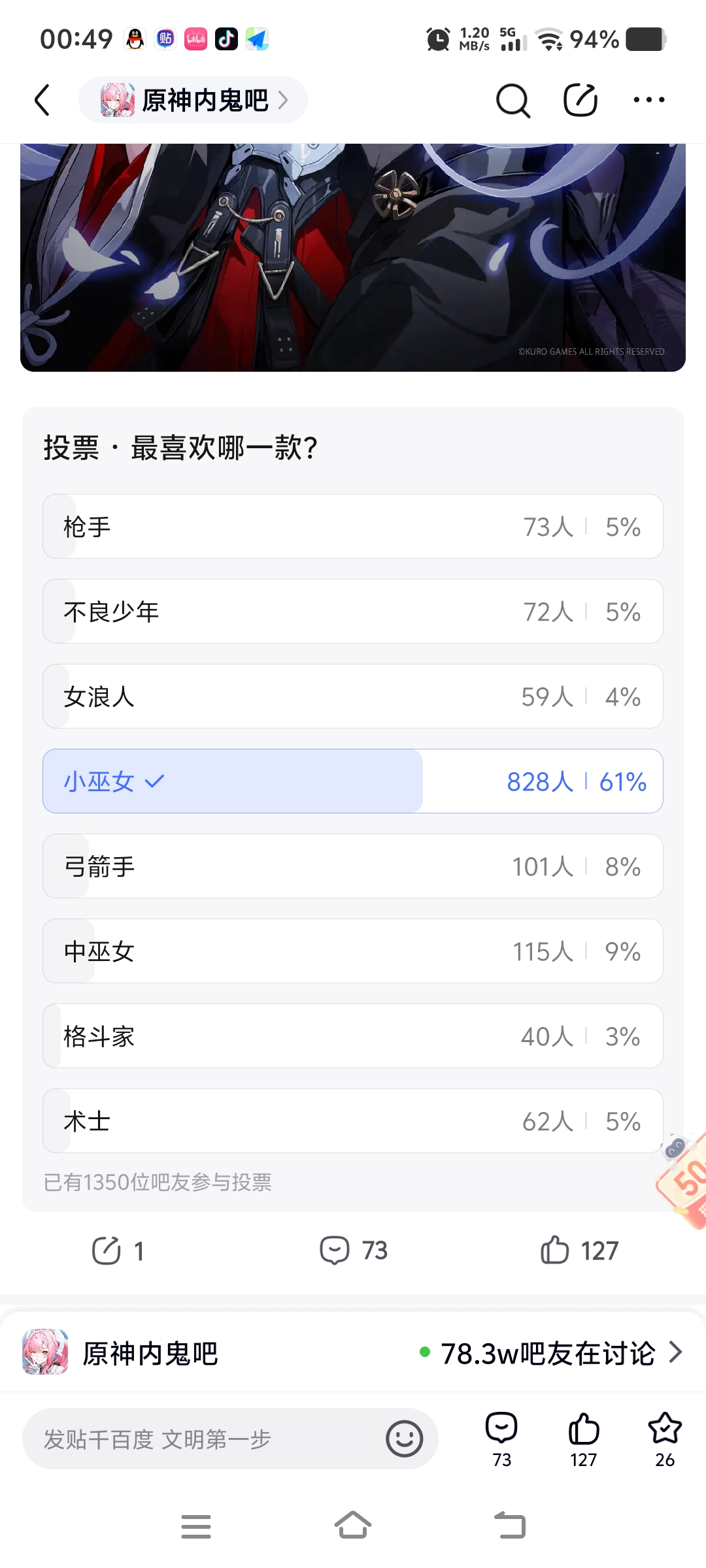
Task: Select poll option 弓箭手
Action: click(353, 866)
